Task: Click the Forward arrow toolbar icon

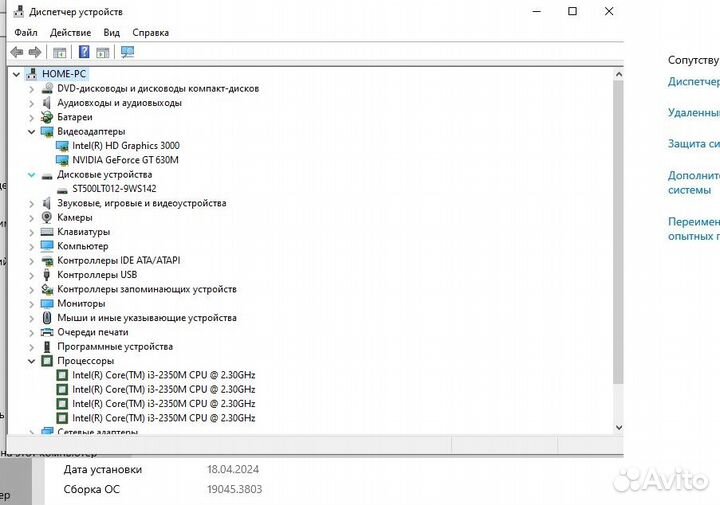Action: [x=35, y=52]
